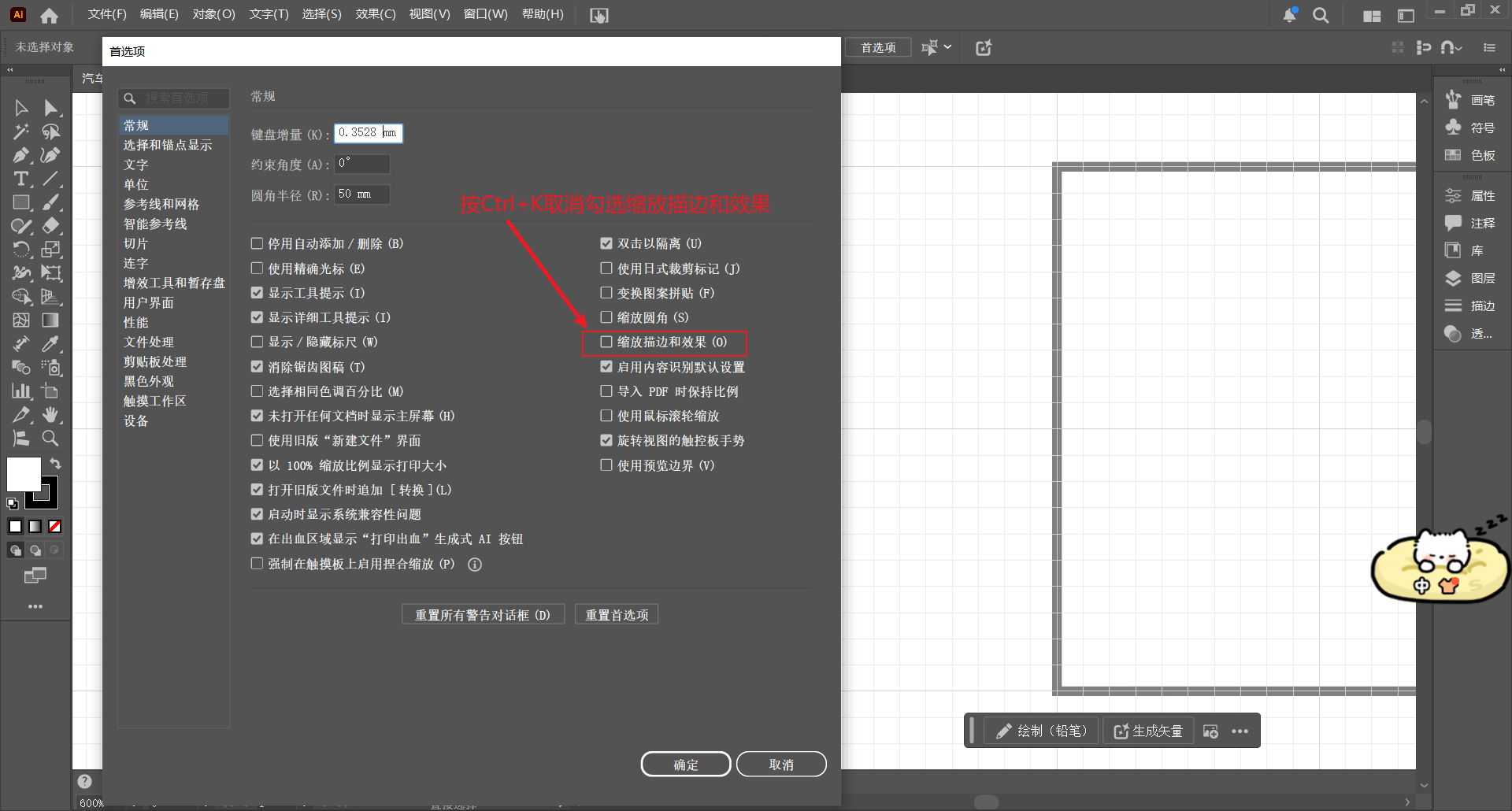Toggle 缩放圆角 (S) checkbox
Image resolution: width=1512 pixels, height=811 pixels.
point(606,317)
